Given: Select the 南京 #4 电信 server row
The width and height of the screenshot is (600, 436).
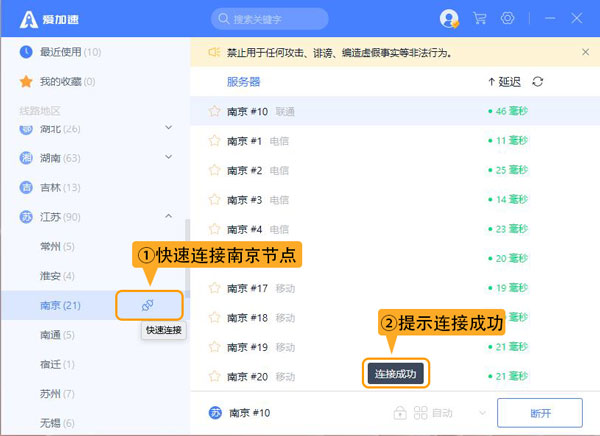Looking at the screenshot, I should pyautogui.click(x=395, y=229).
